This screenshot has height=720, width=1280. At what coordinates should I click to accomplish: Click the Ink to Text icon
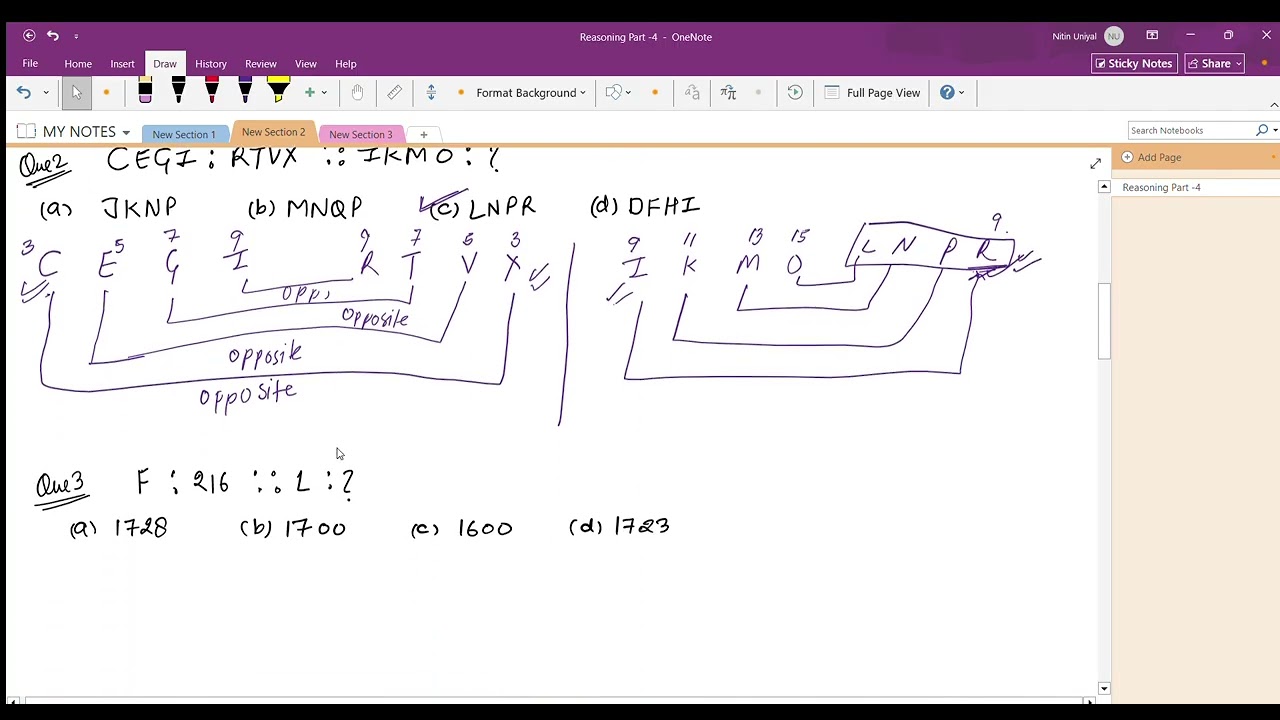click(x=692, y=93)
